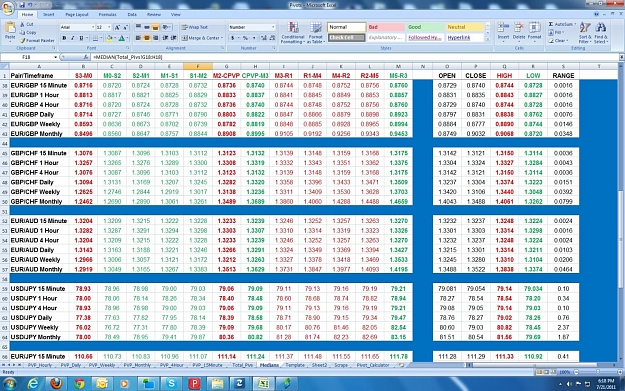Expand the formula bar
Screen dimensions: 625x391
tap(621, 57)
